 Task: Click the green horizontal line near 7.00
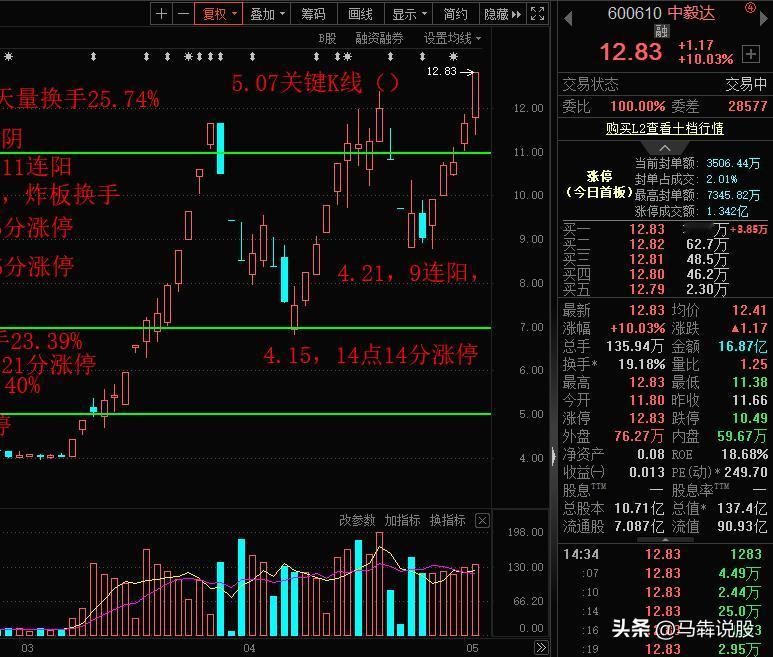click(x=246, y=328)
